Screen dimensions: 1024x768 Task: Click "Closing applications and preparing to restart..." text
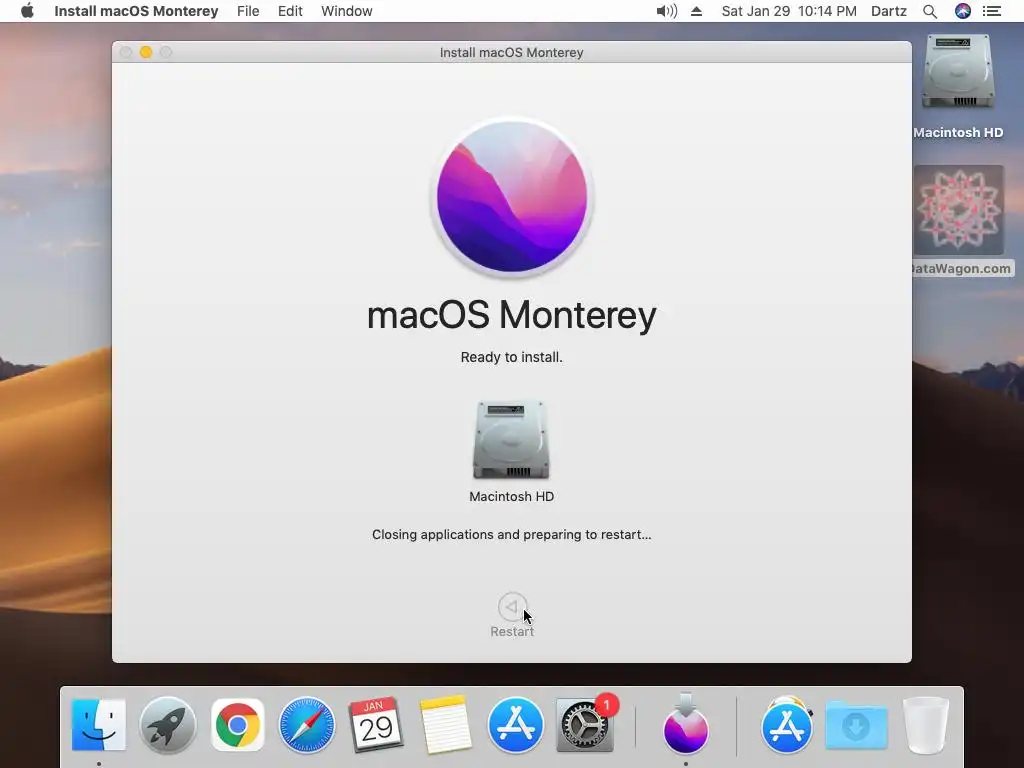pyautogui.click(x=511, y=534)
